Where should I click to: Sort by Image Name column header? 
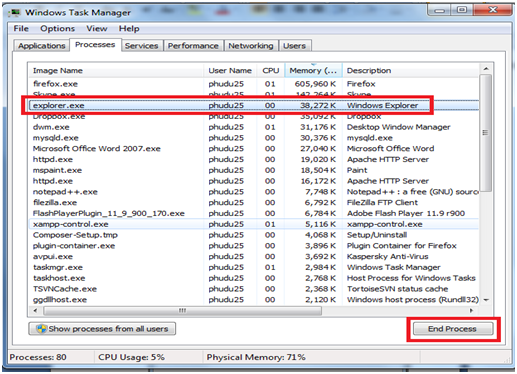117,71
